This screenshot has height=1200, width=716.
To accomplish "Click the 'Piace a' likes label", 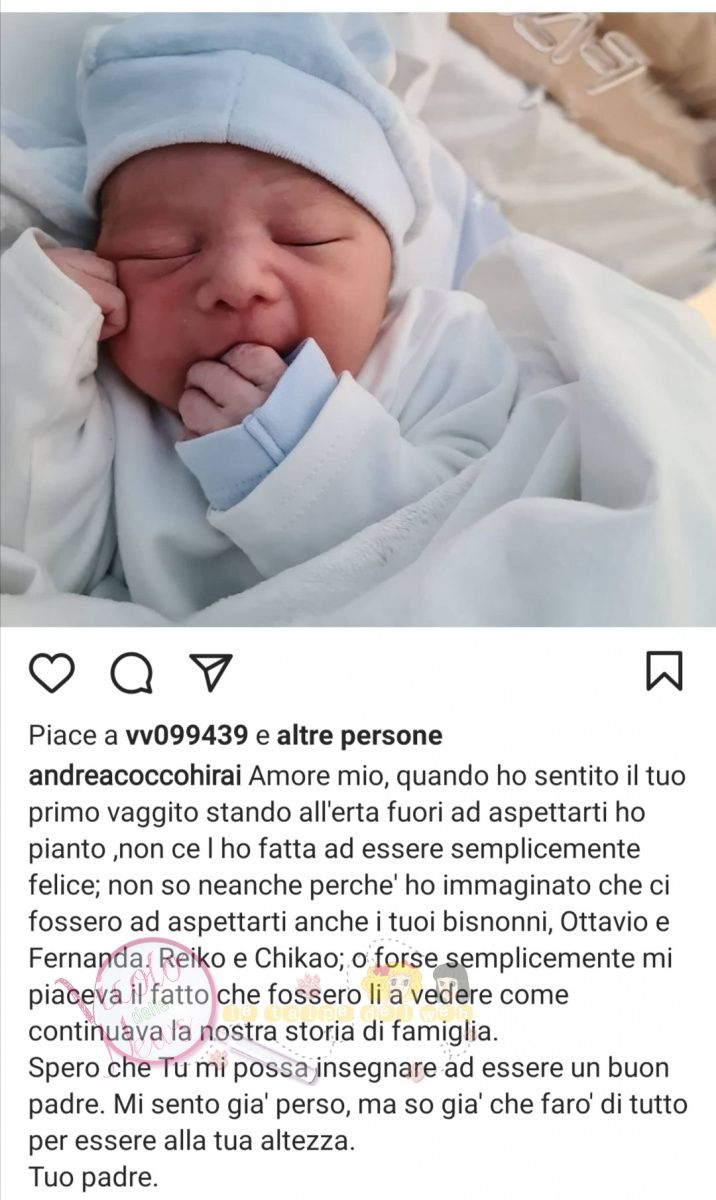I will coord(73,736).
